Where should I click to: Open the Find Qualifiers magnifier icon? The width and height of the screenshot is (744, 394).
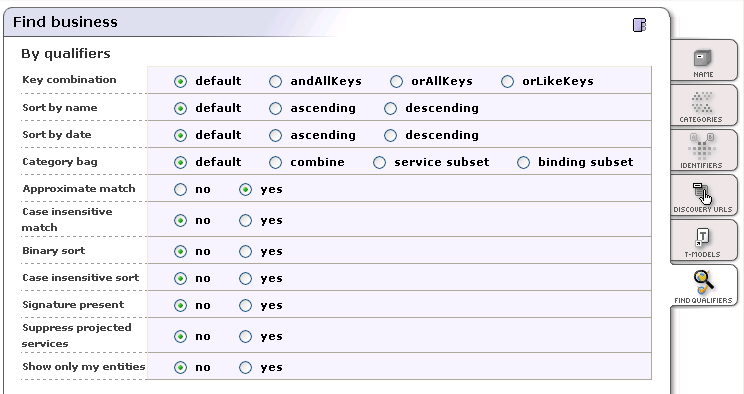point(703,282)
